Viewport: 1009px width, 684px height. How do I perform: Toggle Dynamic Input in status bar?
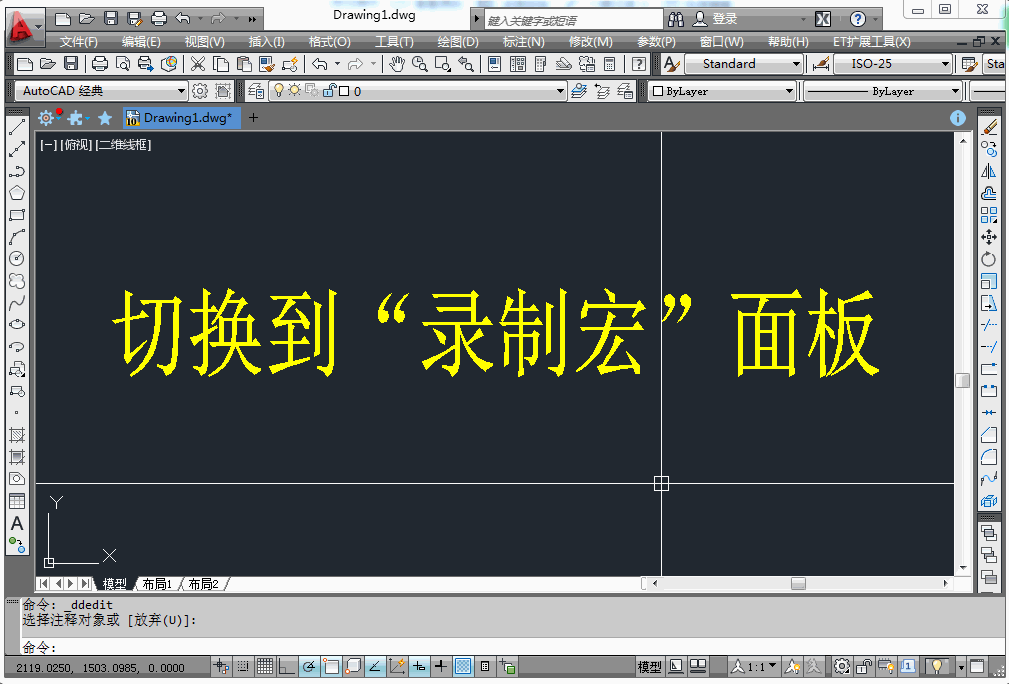(419, 667)
